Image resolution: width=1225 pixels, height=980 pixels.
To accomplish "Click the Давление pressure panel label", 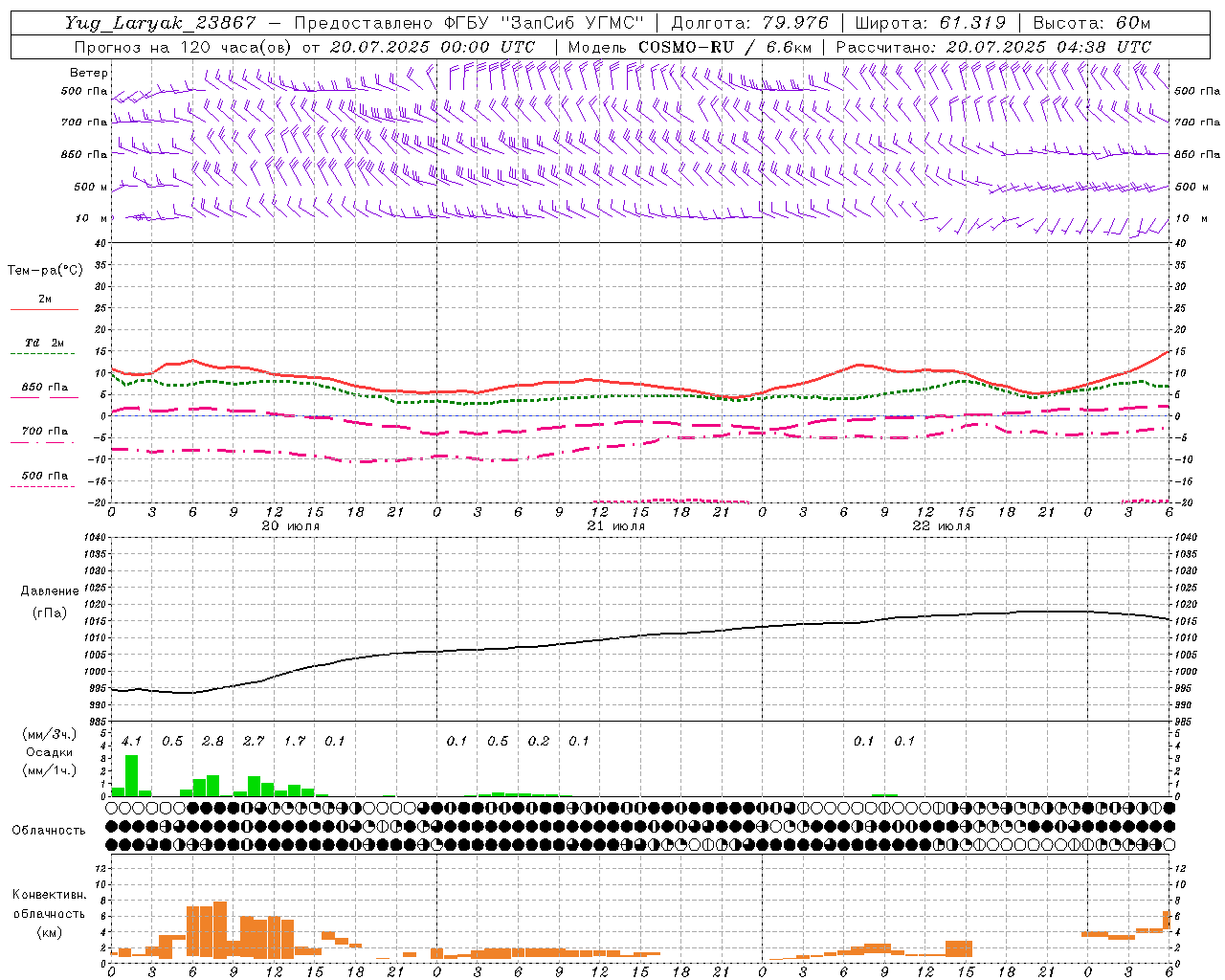I will [50, 591].
